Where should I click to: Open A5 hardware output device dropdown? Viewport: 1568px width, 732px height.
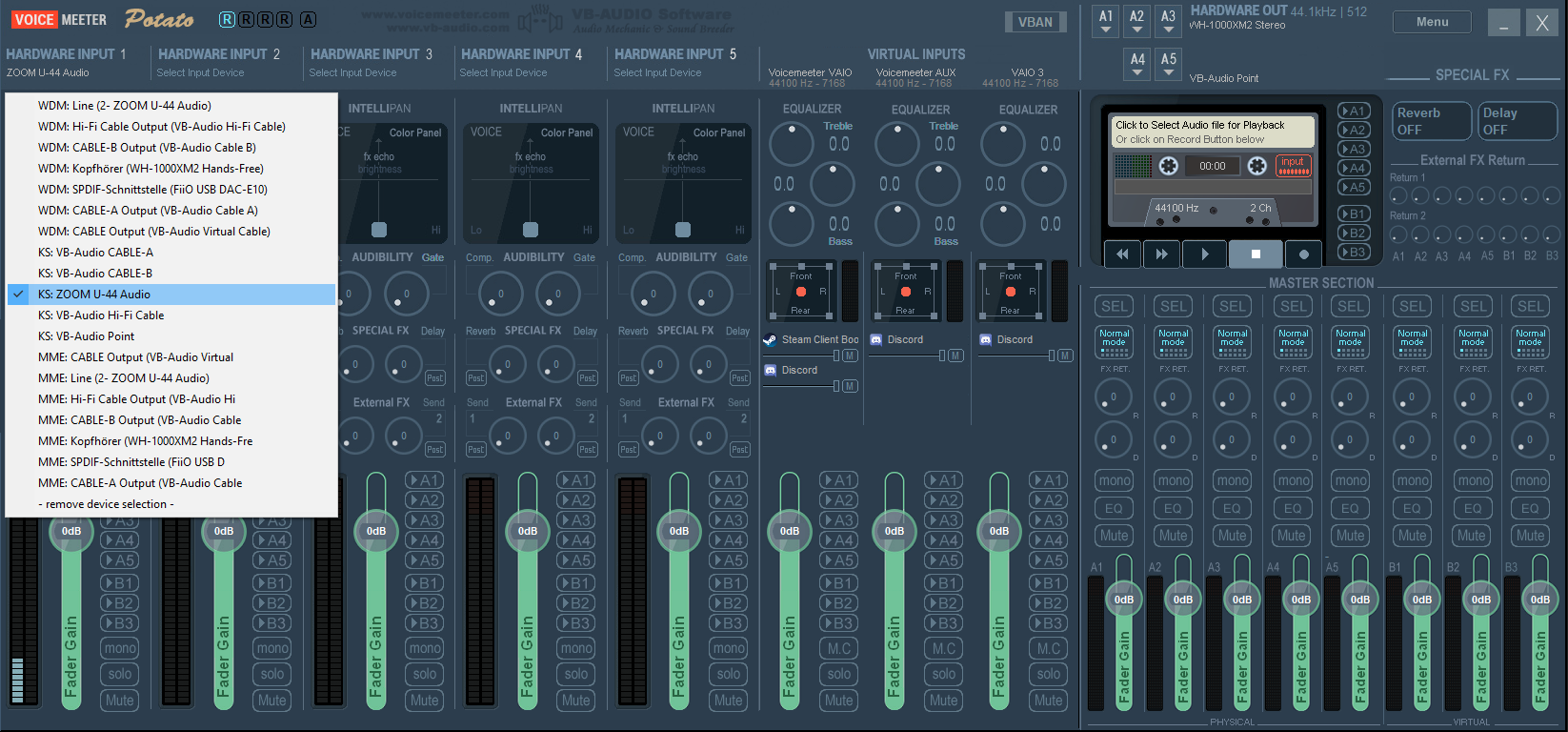pos(1169,65)
